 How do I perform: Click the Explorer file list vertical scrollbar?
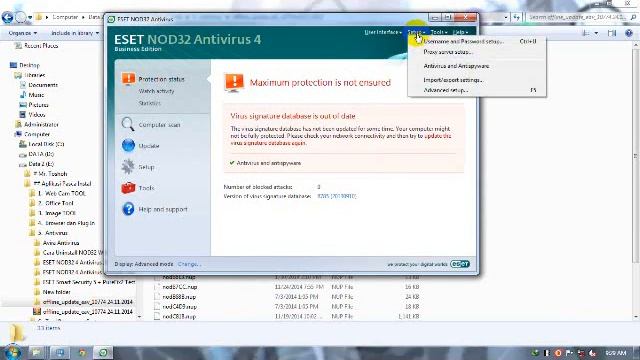click(636, 180)
